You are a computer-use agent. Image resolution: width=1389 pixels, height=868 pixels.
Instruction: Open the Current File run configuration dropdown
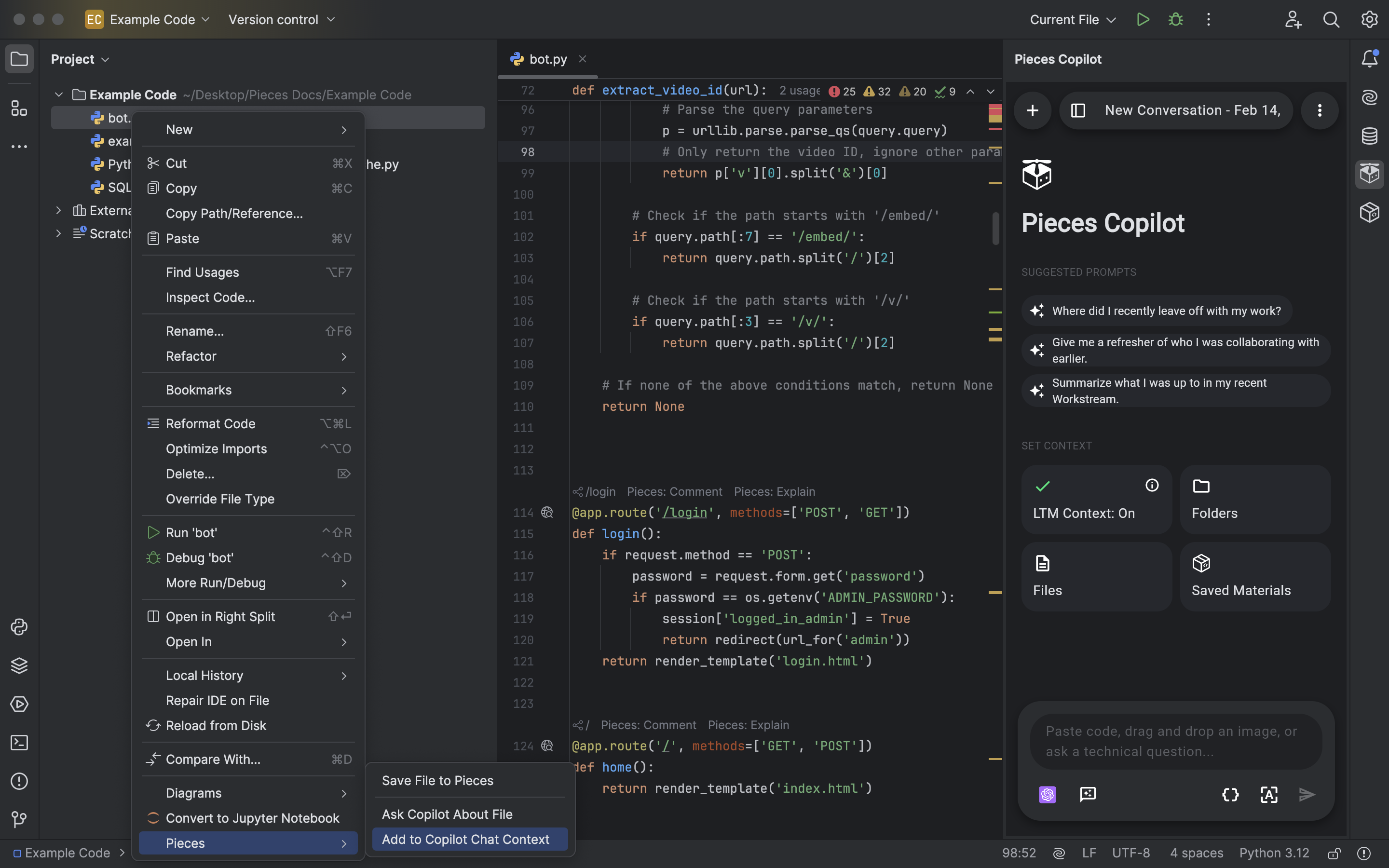click(1073, 19)
